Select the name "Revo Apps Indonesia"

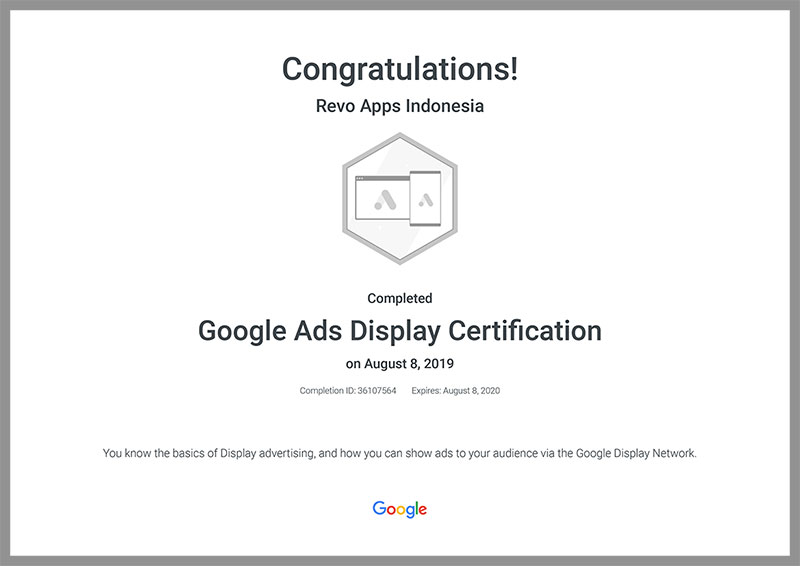tap(399, 106)
